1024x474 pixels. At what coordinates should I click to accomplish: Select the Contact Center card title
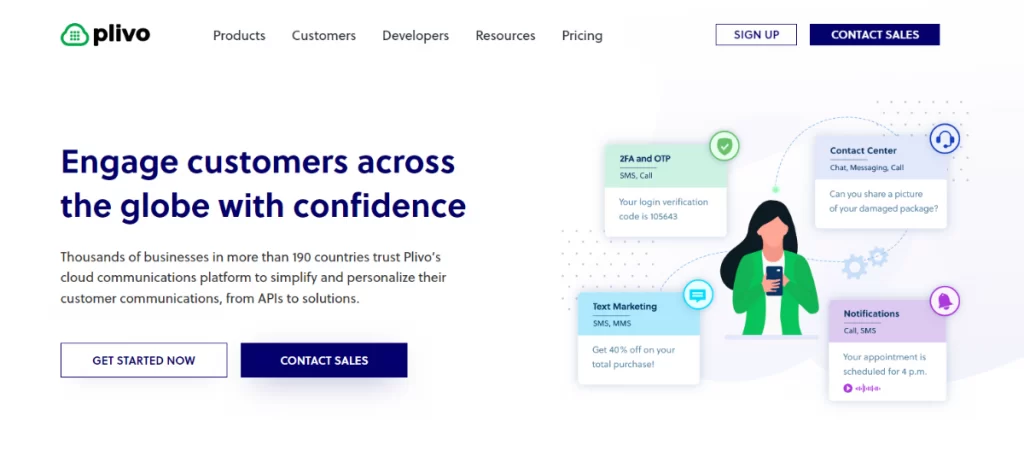click(863, 151)
